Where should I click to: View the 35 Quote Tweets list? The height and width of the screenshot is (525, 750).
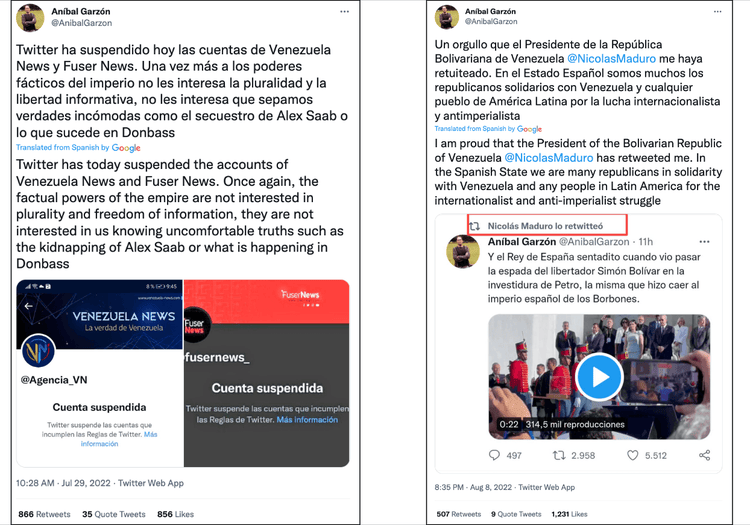[114, 514]
